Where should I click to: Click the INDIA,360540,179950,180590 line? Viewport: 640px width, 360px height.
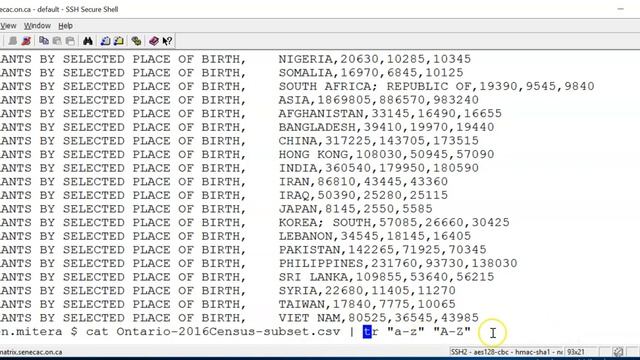coord(379,168)
